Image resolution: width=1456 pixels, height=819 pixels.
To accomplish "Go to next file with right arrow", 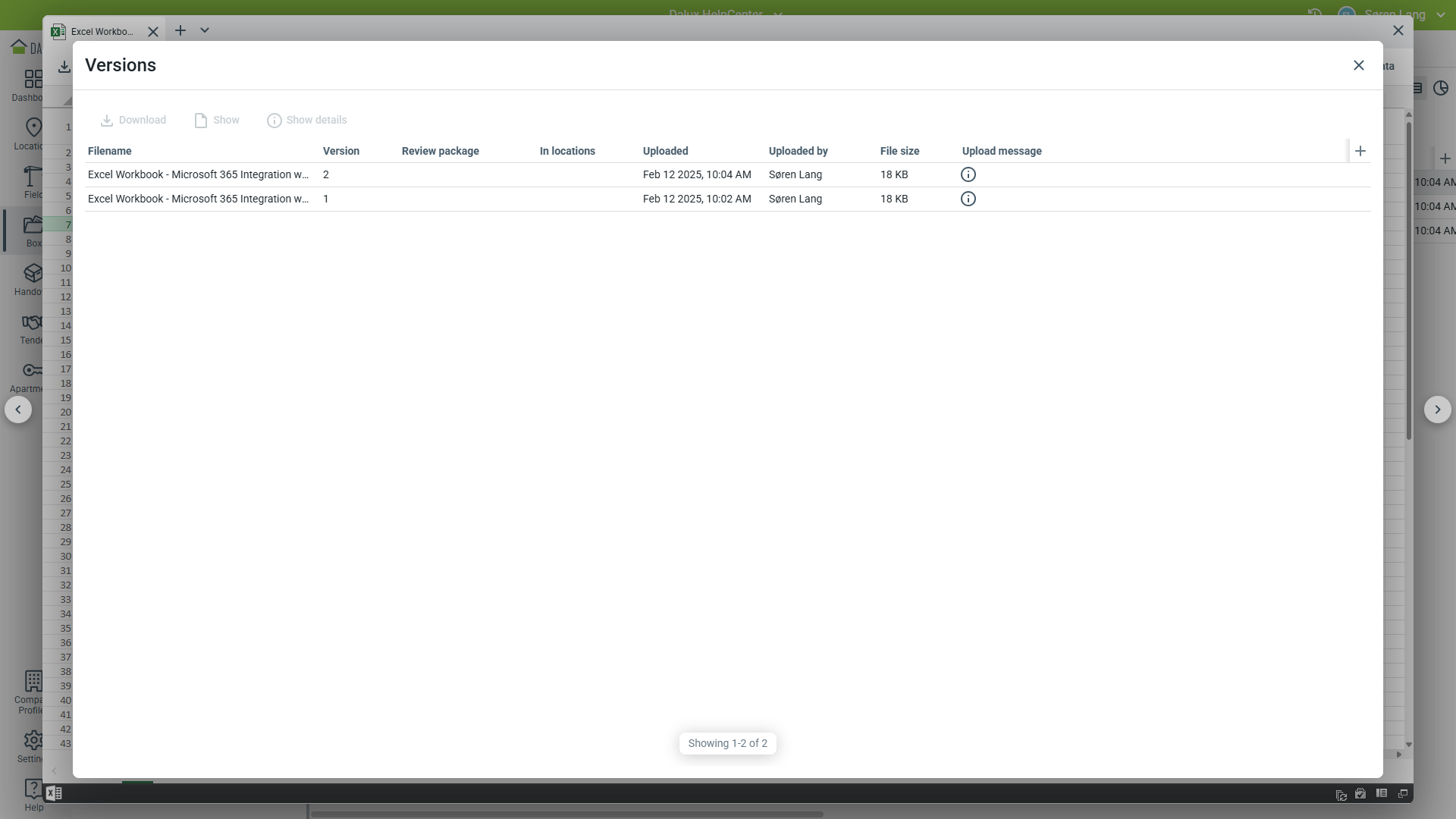I will point(1437,409).
